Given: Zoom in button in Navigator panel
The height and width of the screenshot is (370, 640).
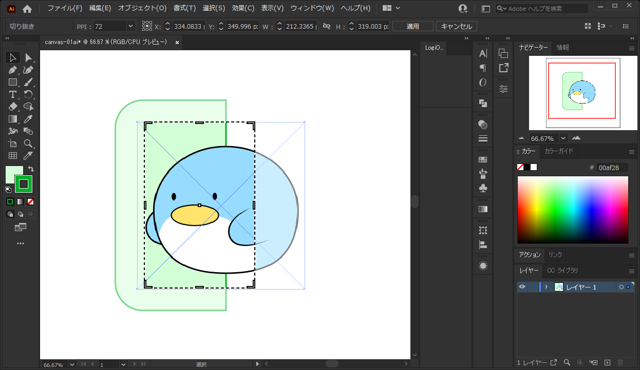Looking at the screenshot, I should pyautogui.click(x=576, y=138).
